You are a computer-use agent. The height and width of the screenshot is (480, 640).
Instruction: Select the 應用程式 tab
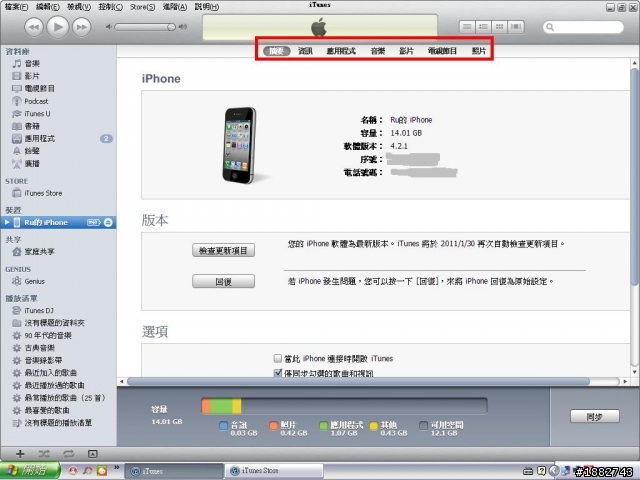pos(341,51)
